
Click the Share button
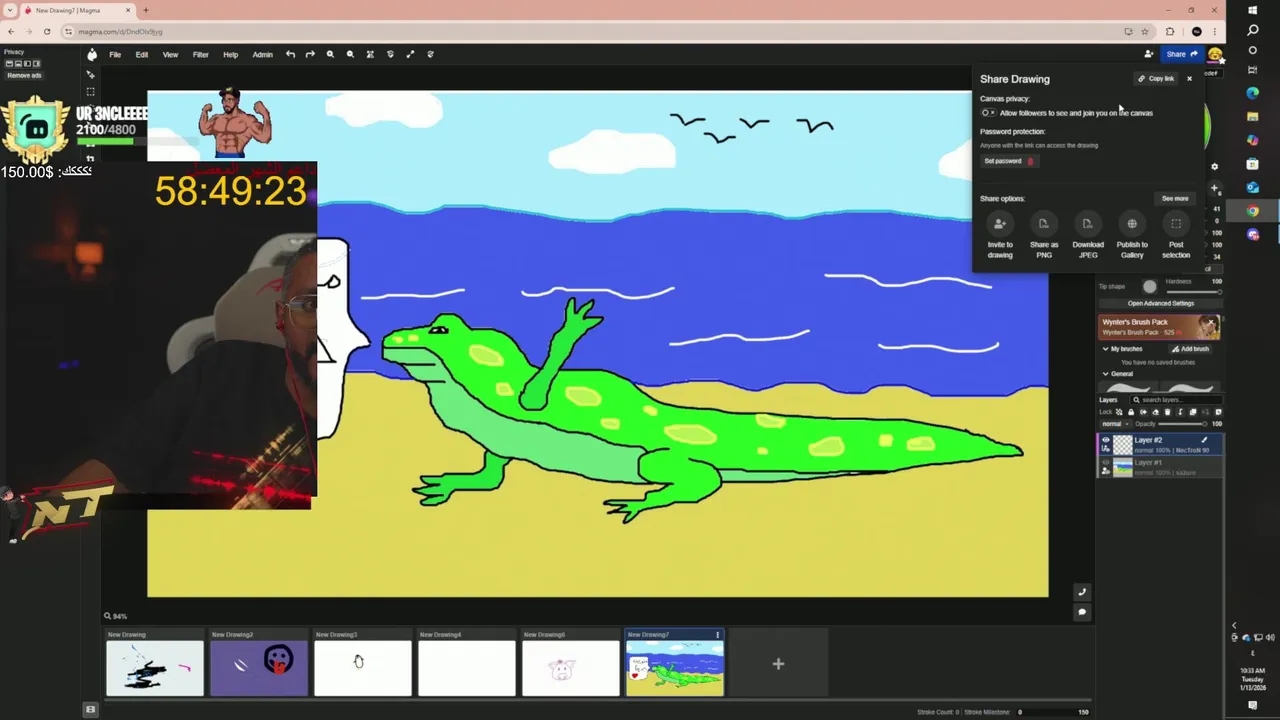click(x=1181, y=54)
